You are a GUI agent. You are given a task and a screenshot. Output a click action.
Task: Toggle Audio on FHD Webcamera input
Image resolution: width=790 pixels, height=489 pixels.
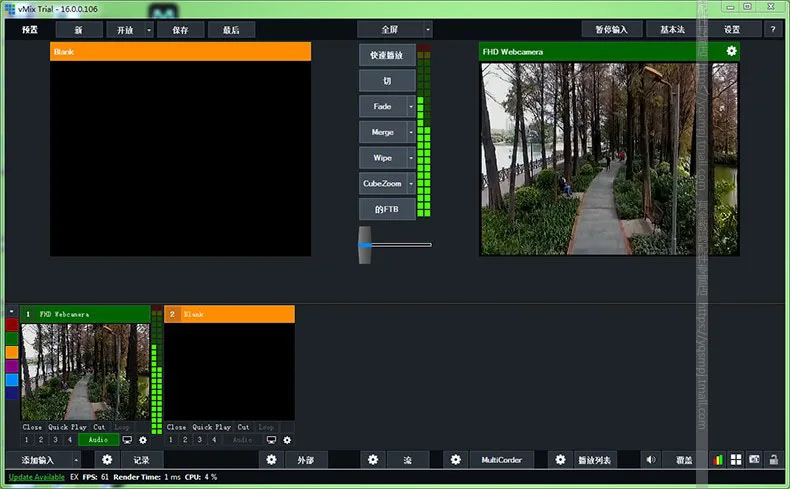coord(98,440)
